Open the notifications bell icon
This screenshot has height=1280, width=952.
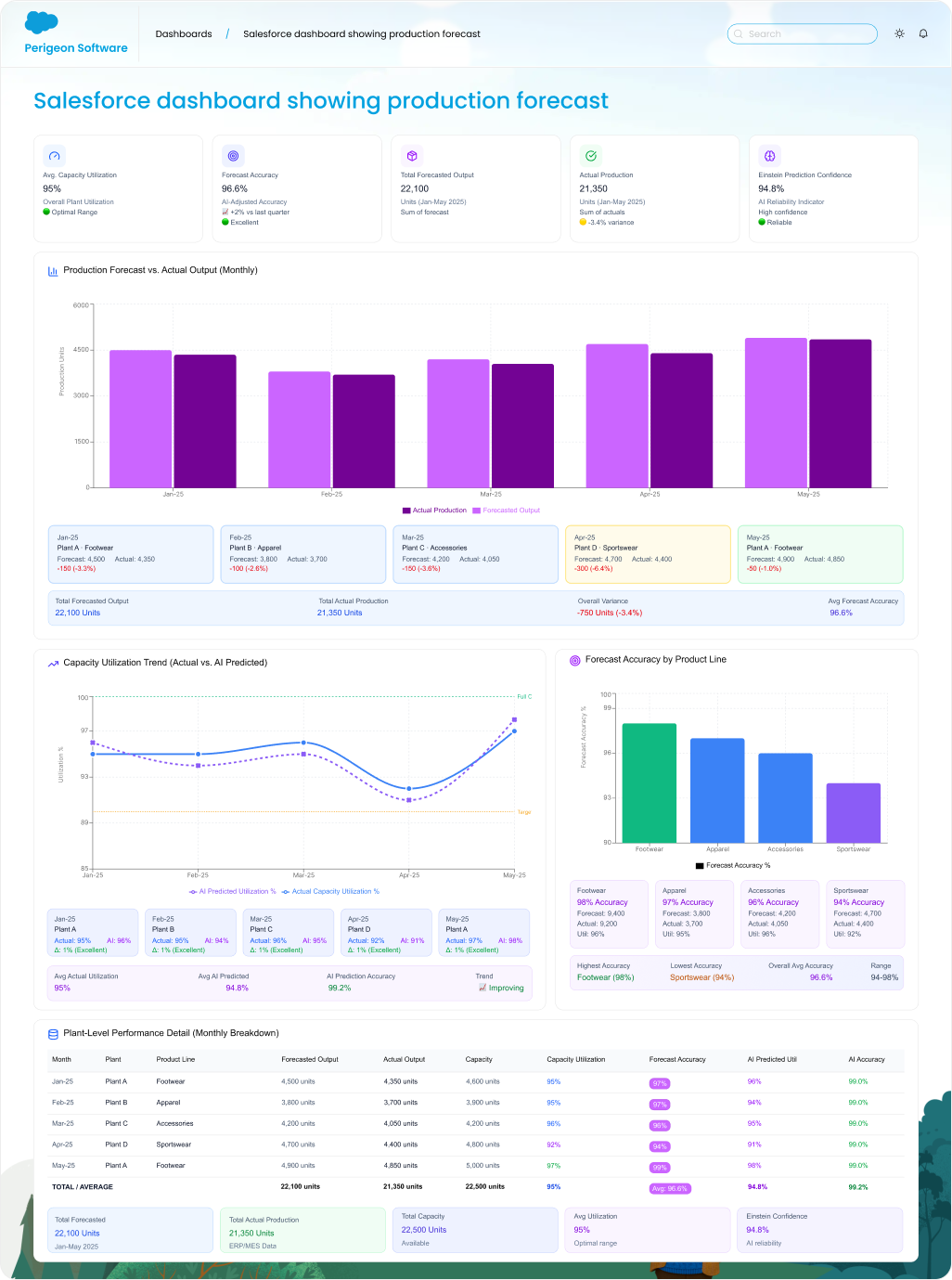coord(923,33)
